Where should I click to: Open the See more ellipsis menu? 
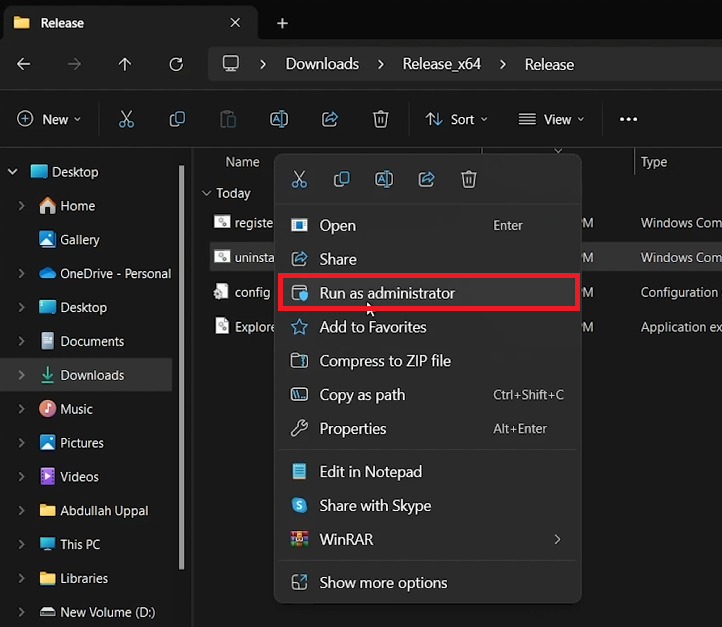[628, 119]
